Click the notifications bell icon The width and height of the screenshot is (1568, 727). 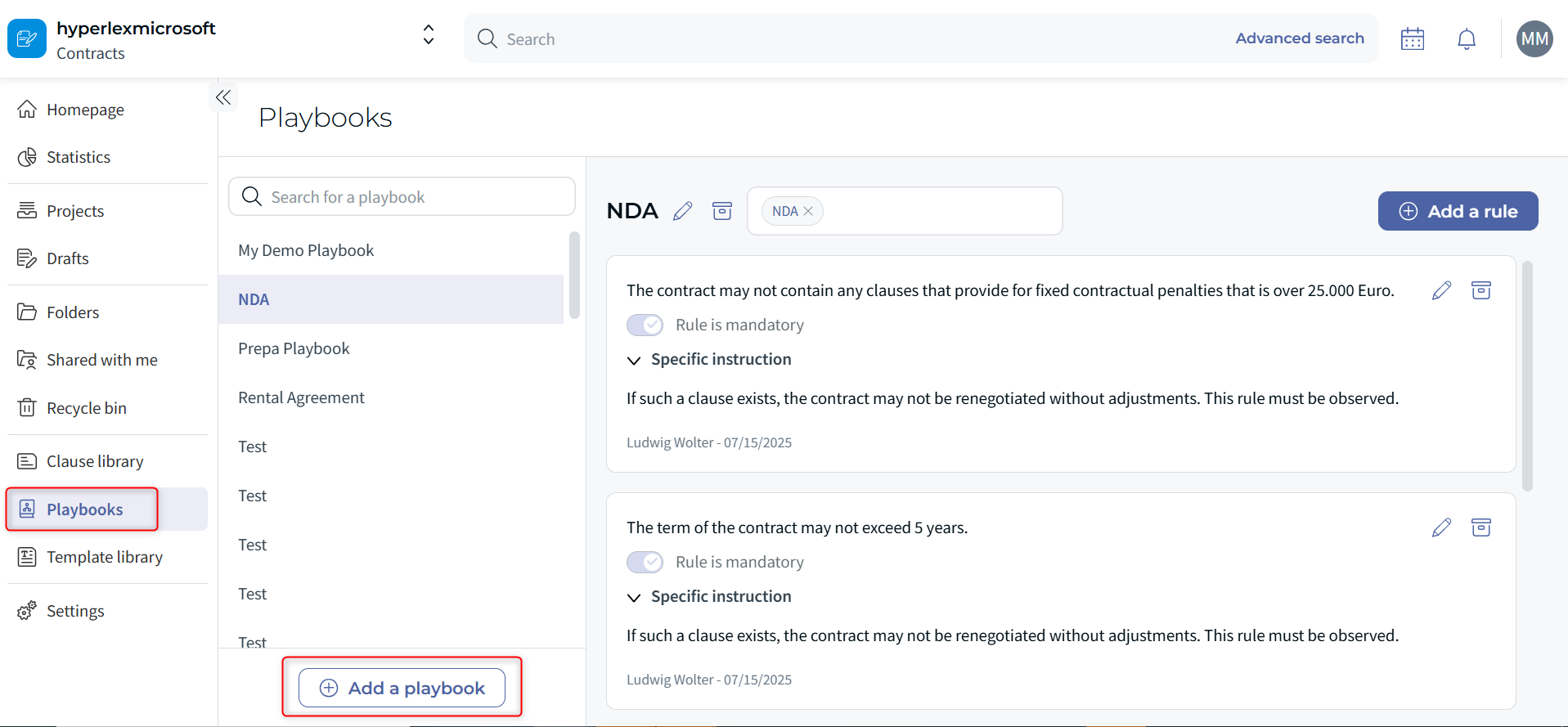tap(1467, 39)
